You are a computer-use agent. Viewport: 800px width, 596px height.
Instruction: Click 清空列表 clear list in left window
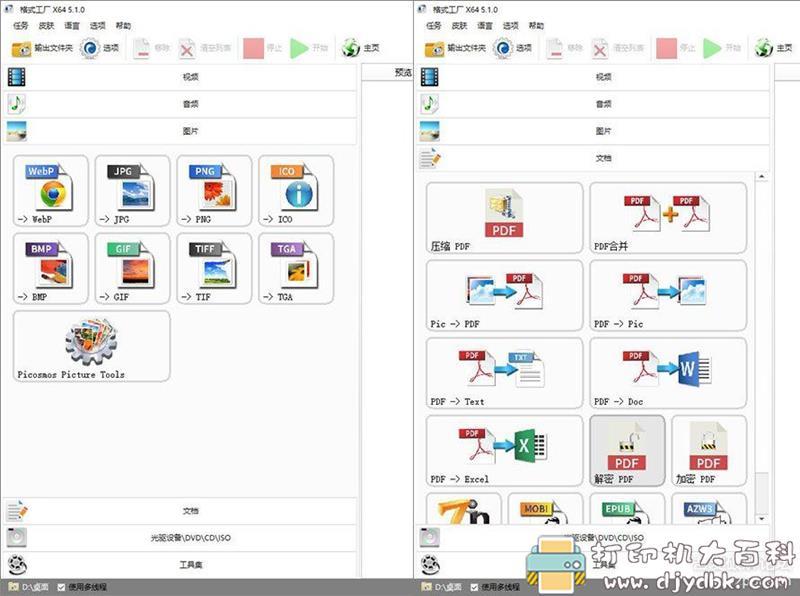click(x=205, y=48)
